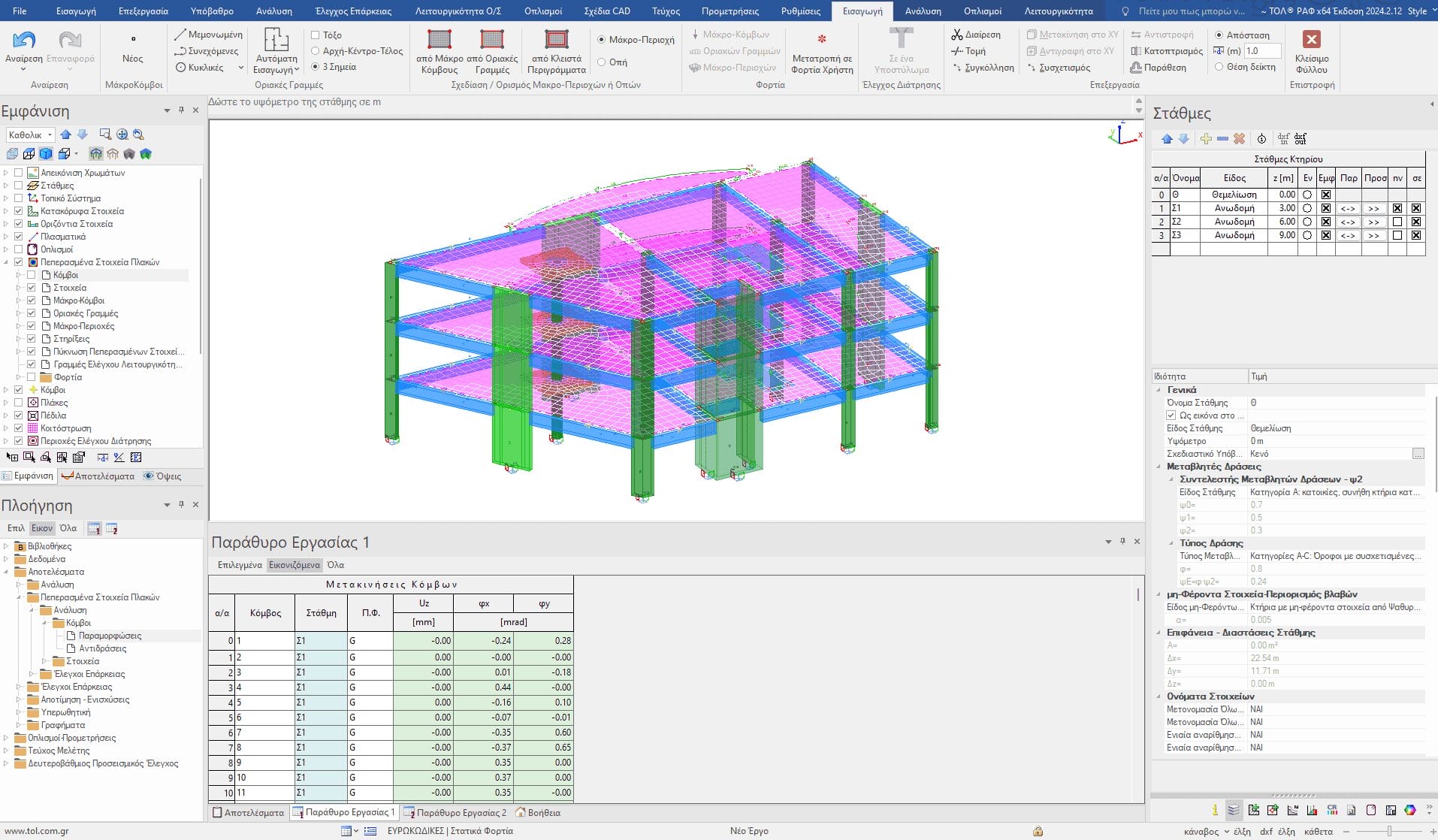This screenshot has width=1438, height=840.
Task: Click the distance (m) input field
Action: (x=1261, y=51)
